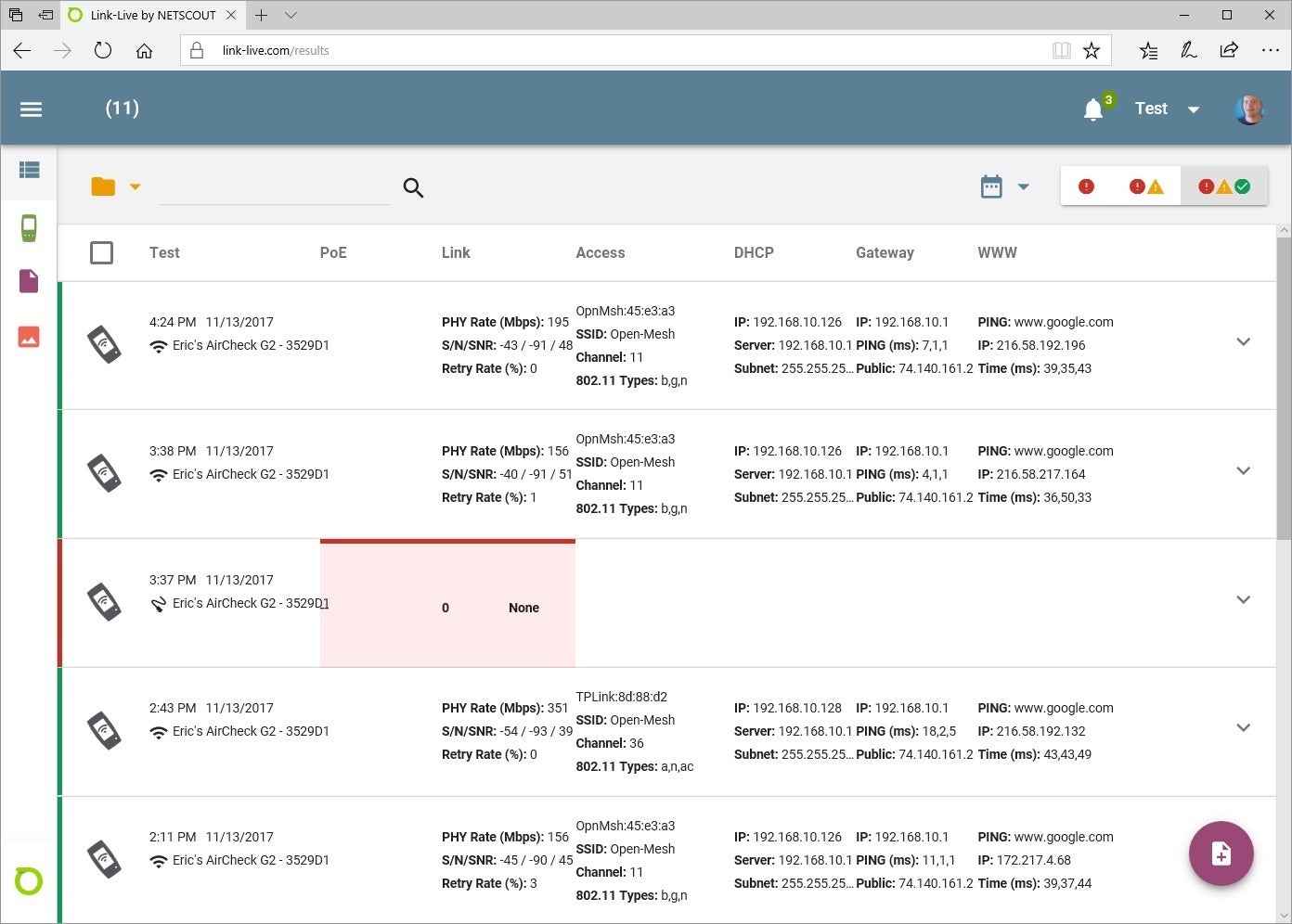The width and height of the screenshot is (1292, 924).
Task: Click the search magnifier icon
Action: coord(413,188)
